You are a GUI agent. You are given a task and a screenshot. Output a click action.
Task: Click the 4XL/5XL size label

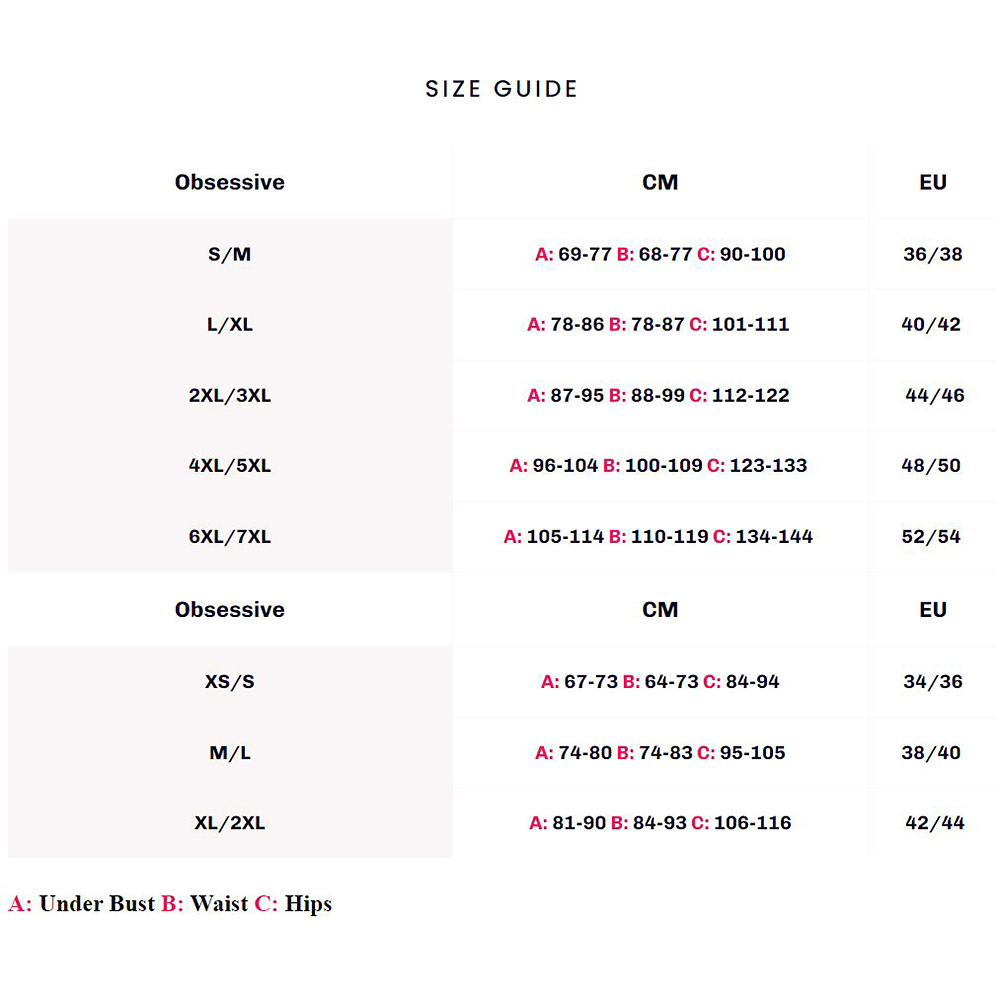coord(229,465)
